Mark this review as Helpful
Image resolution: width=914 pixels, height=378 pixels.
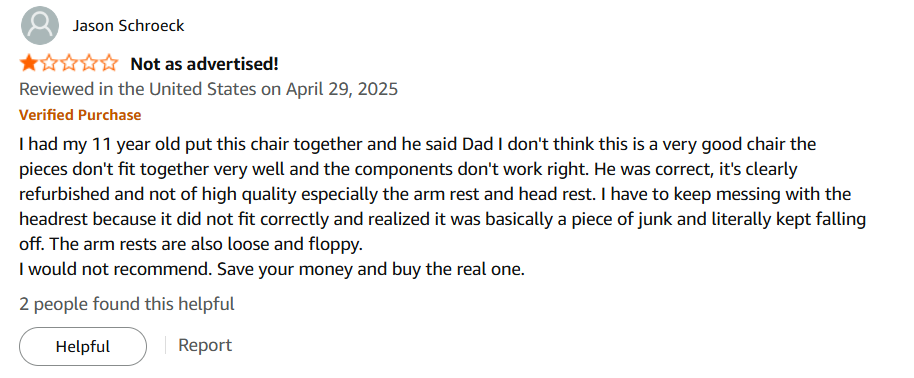tap(83, 346)
